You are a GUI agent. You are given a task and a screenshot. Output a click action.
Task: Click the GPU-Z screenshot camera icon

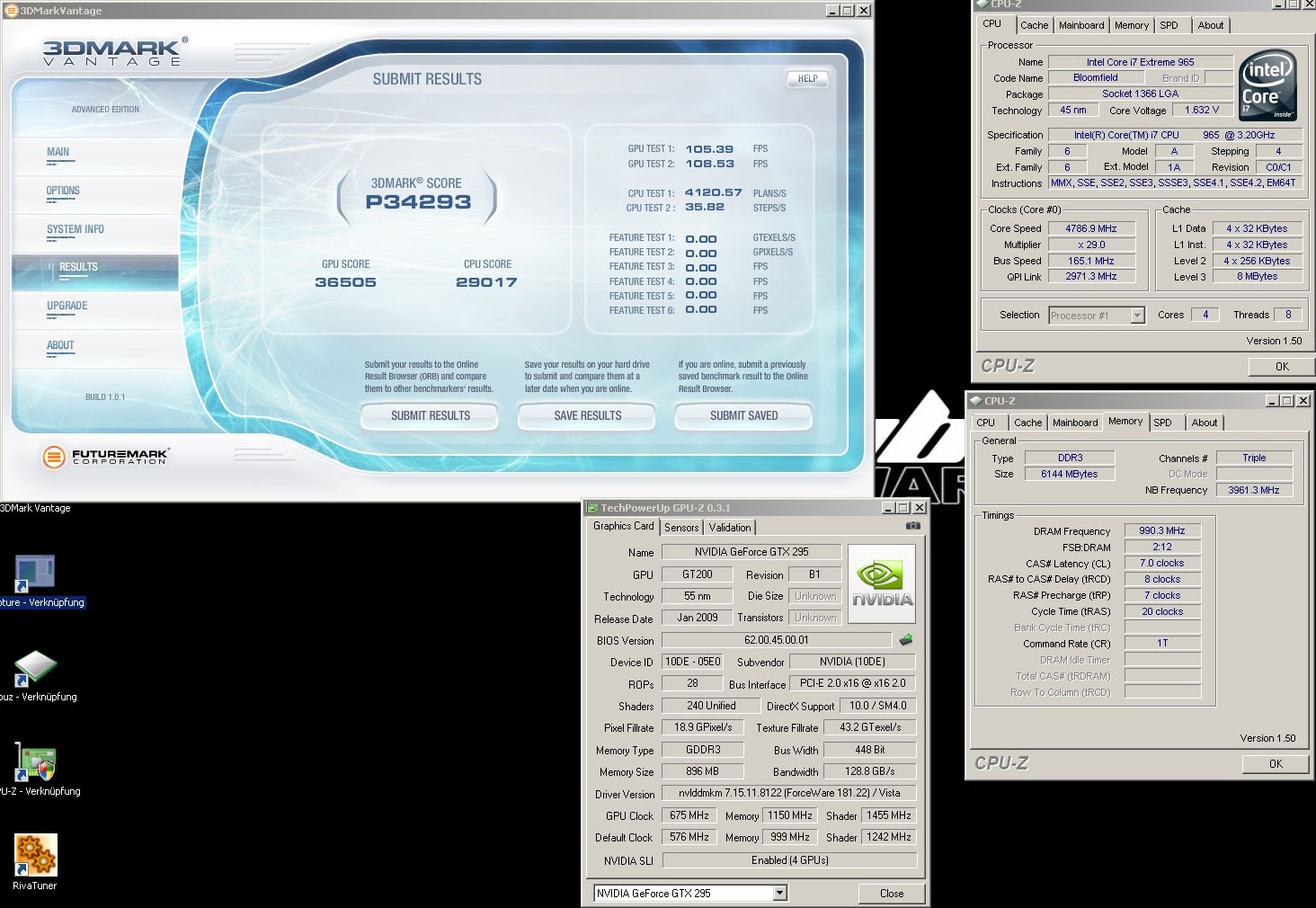coord(913,526)
